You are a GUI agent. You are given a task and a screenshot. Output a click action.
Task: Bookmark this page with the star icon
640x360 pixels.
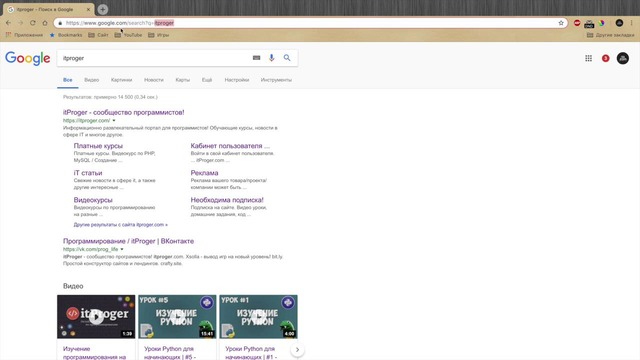(x=561, y=23)
